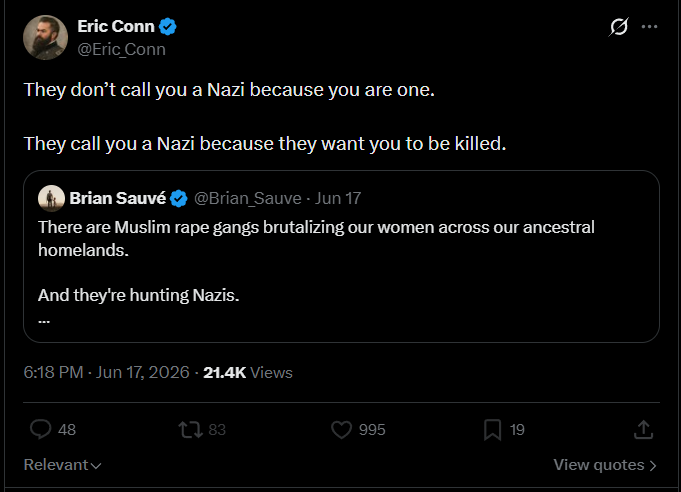Open the 21.4K Views analytics
Screen dimensions: 681x492
pos(248,373)
